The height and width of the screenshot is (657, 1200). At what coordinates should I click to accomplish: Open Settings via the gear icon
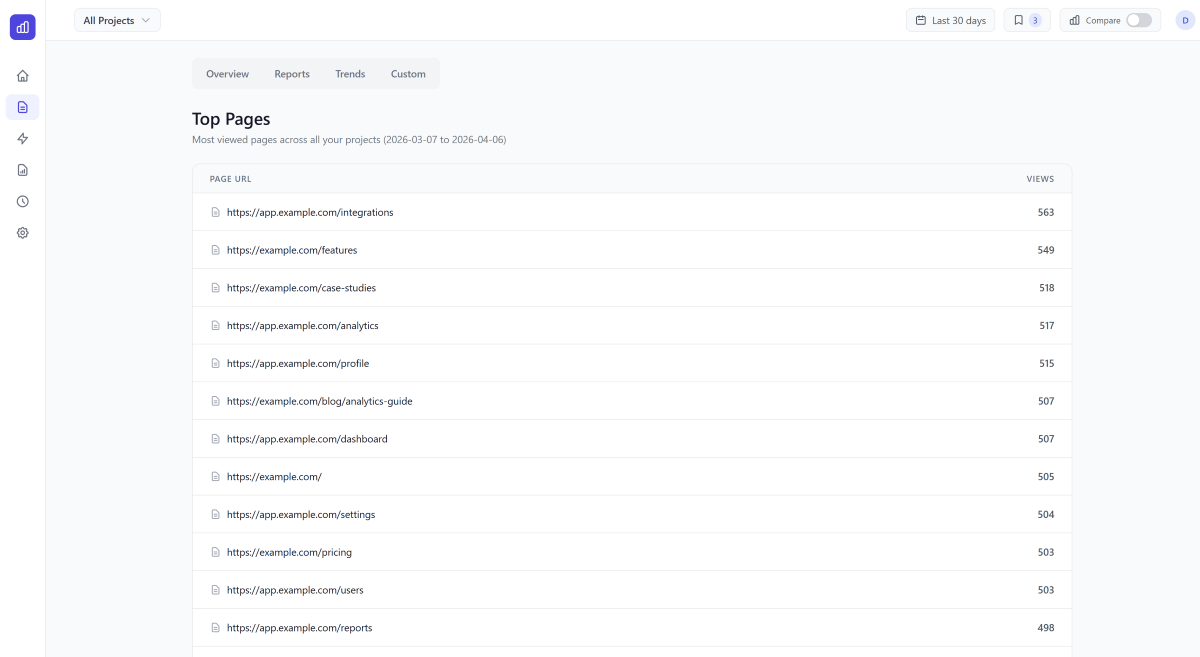click(22, 233)
